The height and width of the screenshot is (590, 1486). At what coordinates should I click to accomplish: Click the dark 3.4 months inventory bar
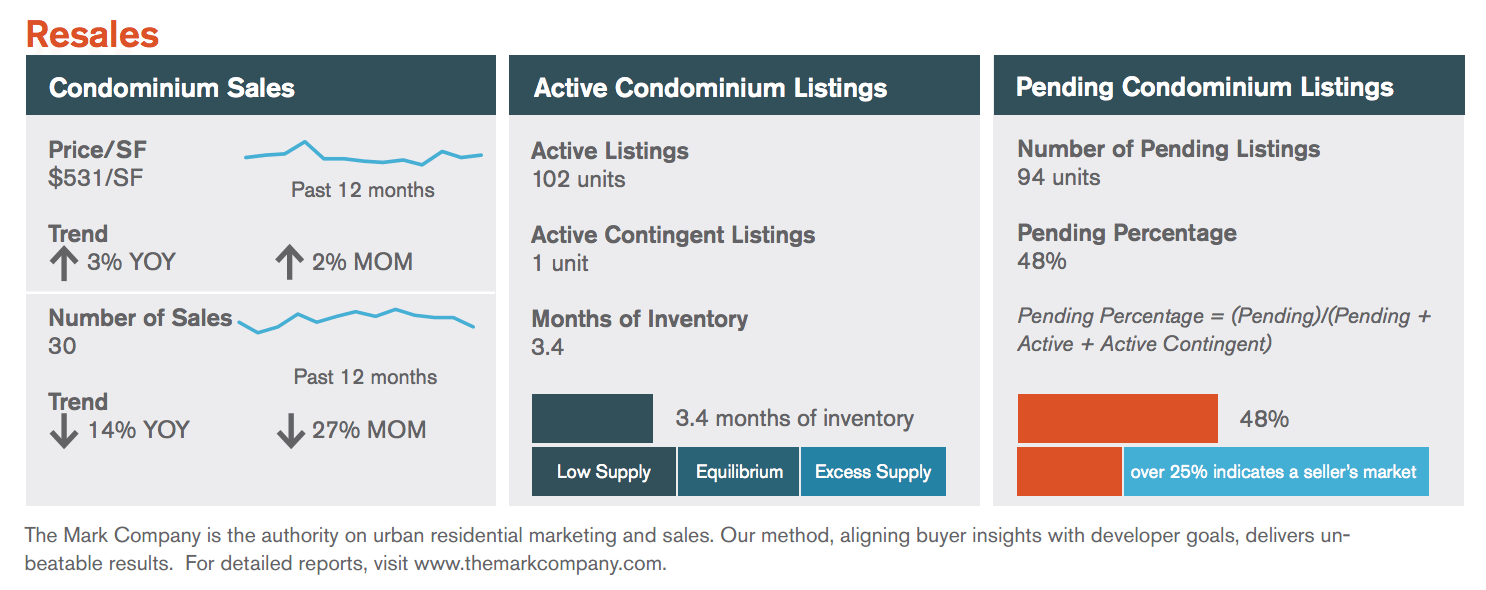pyautogui.click(x=592, y=418)
